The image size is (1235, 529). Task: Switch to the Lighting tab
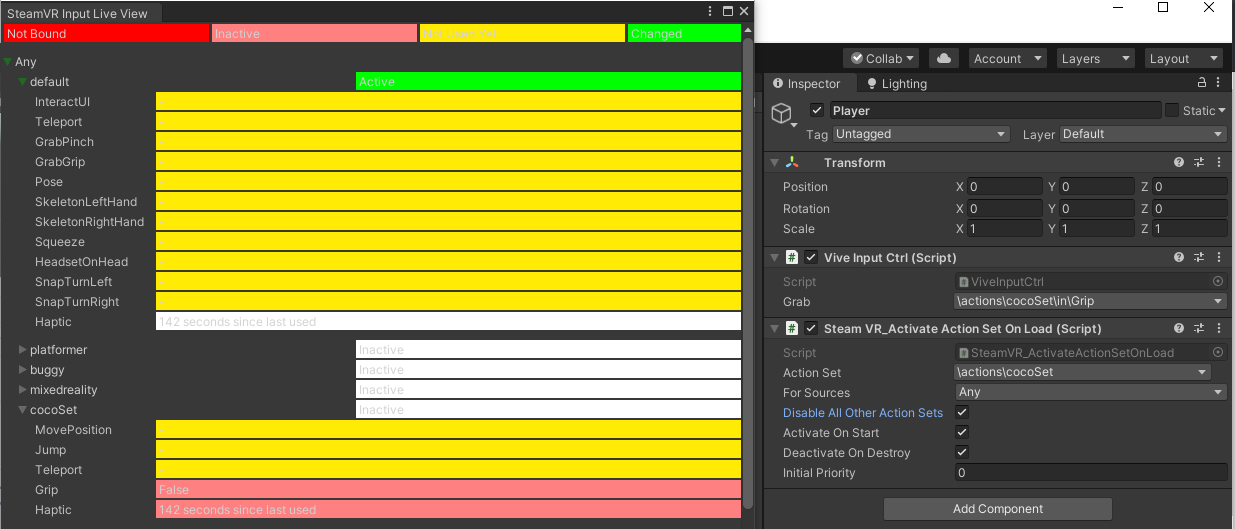pyautogui.click(x=897, y=84)
